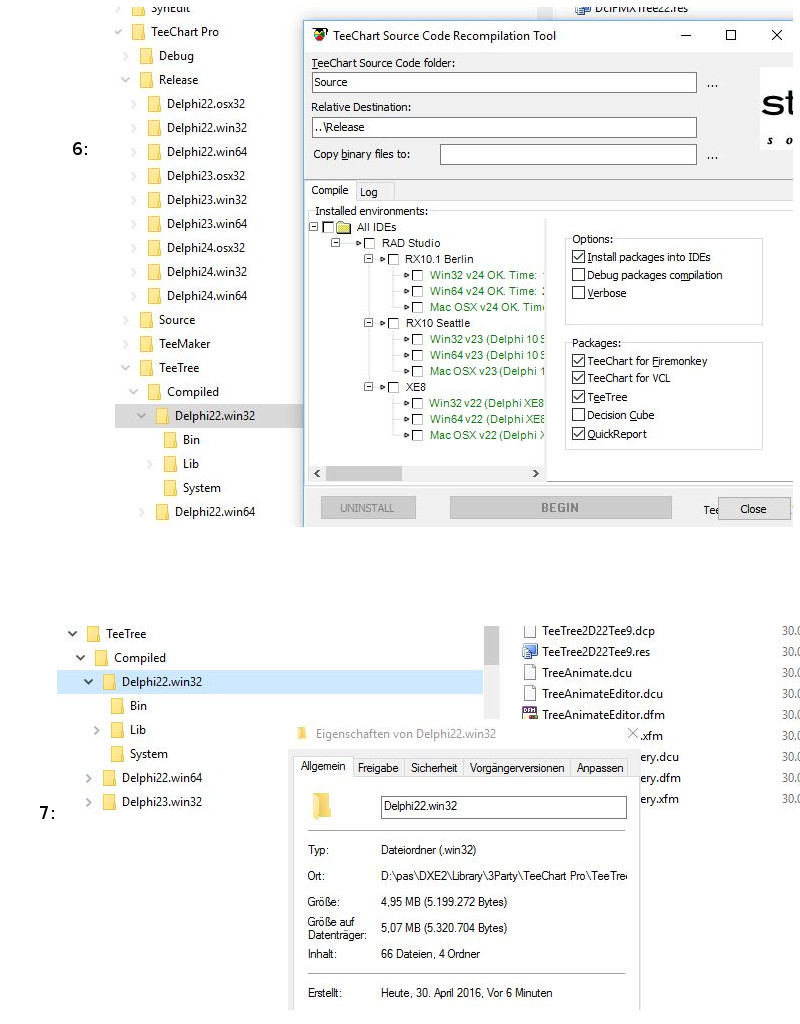The width and height of the screenshot is (800, 1024).
Task: Click the All IDEs folder icon
Action: point(344,227)
